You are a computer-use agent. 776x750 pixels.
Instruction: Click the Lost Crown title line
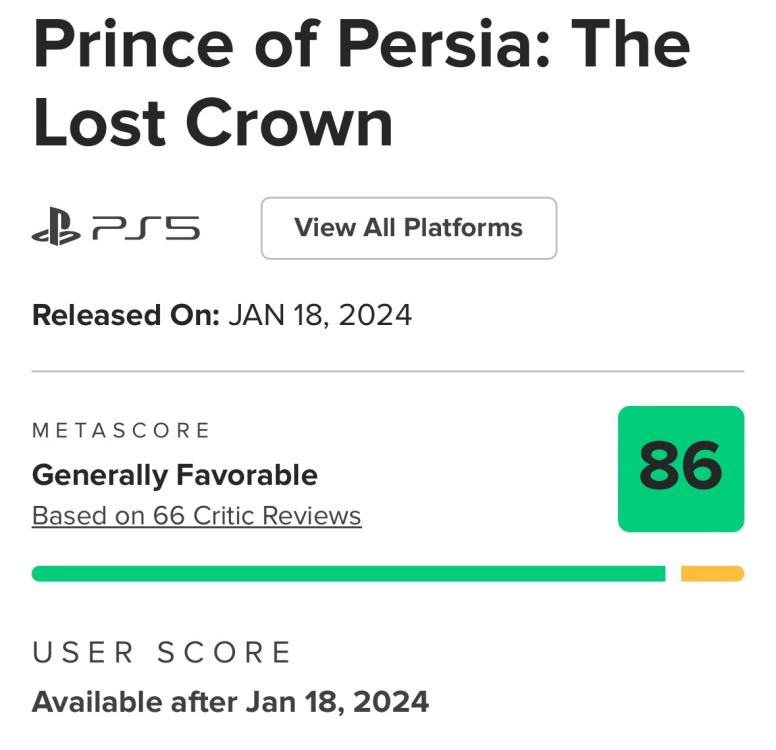(212, 124)
